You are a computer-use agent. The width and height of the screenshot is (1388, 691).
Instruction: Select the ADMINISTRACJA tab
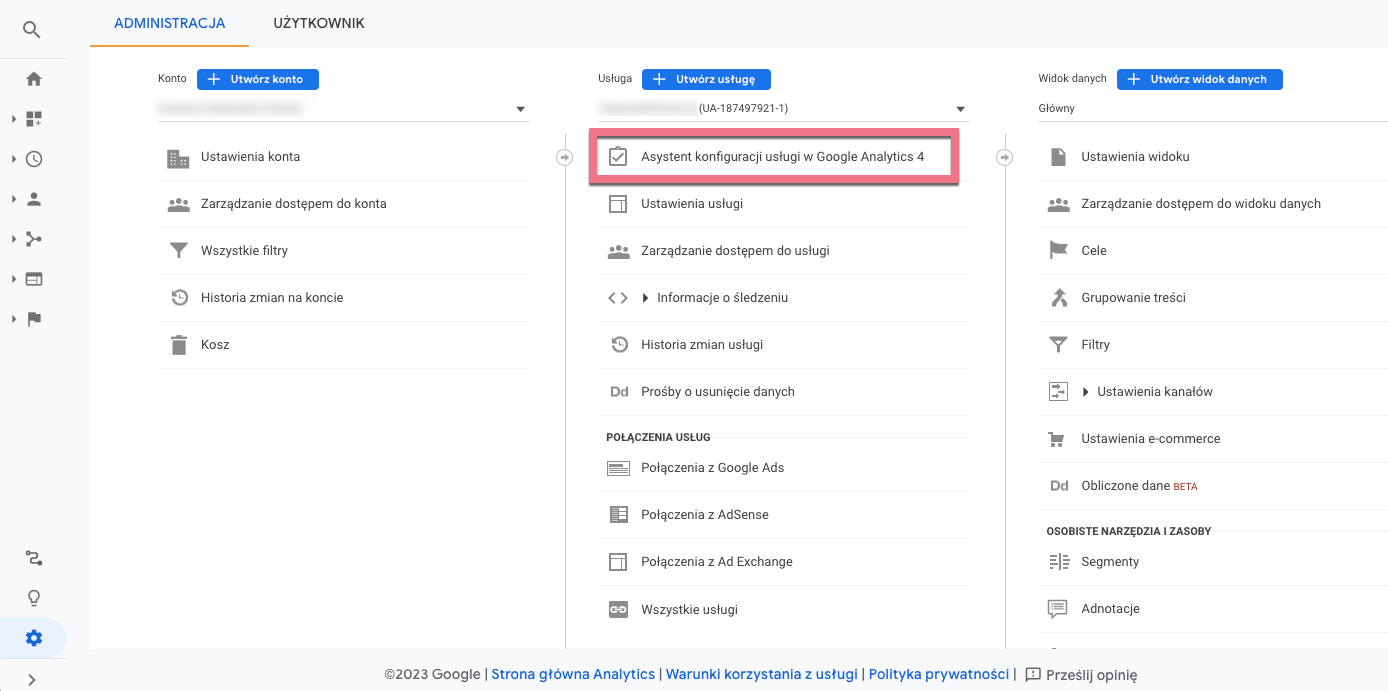coord(169,23)
